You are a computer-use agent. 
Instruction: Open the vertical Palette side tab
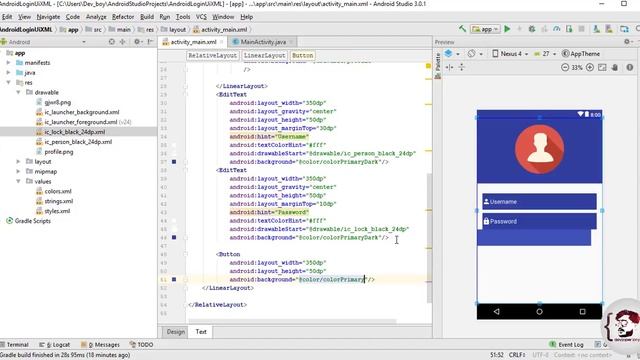click(438, 65)
